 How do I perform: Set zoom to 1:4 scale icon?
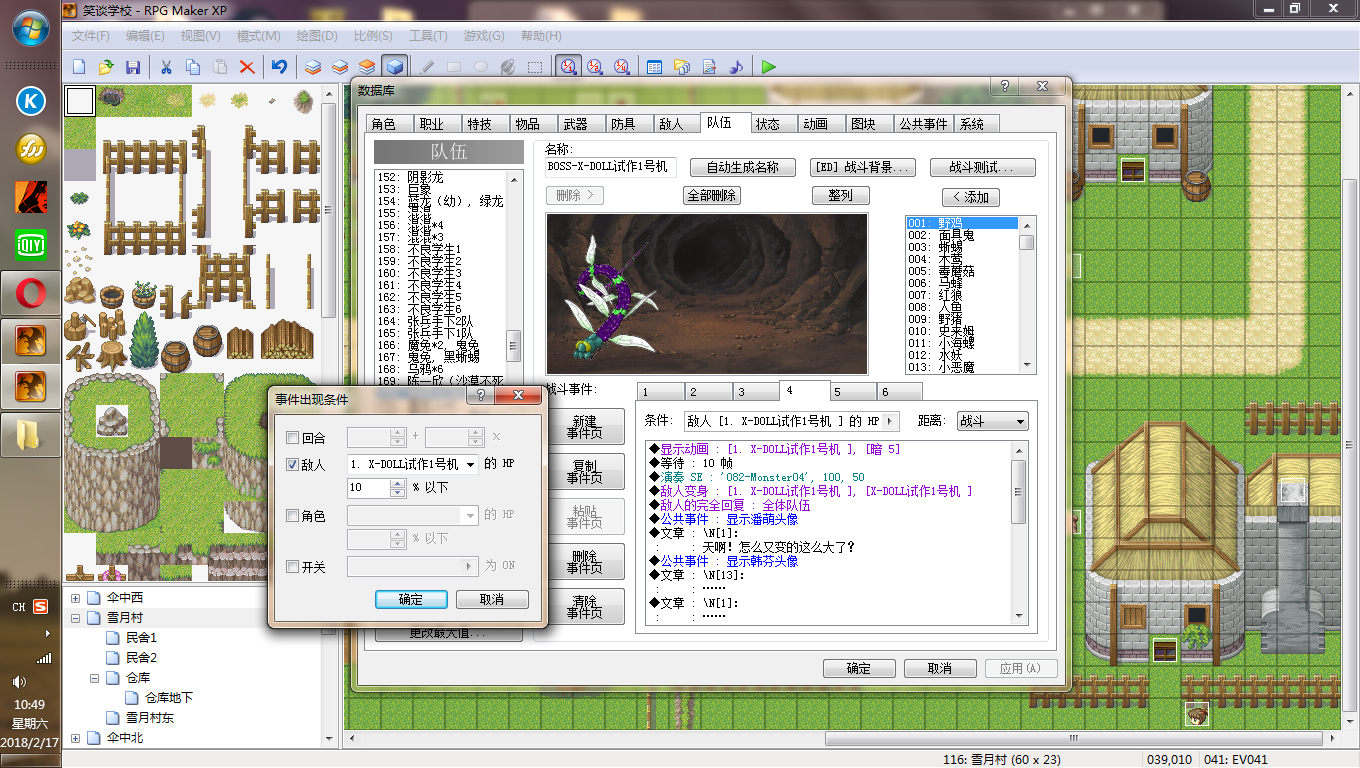click(x=621, y=67)
